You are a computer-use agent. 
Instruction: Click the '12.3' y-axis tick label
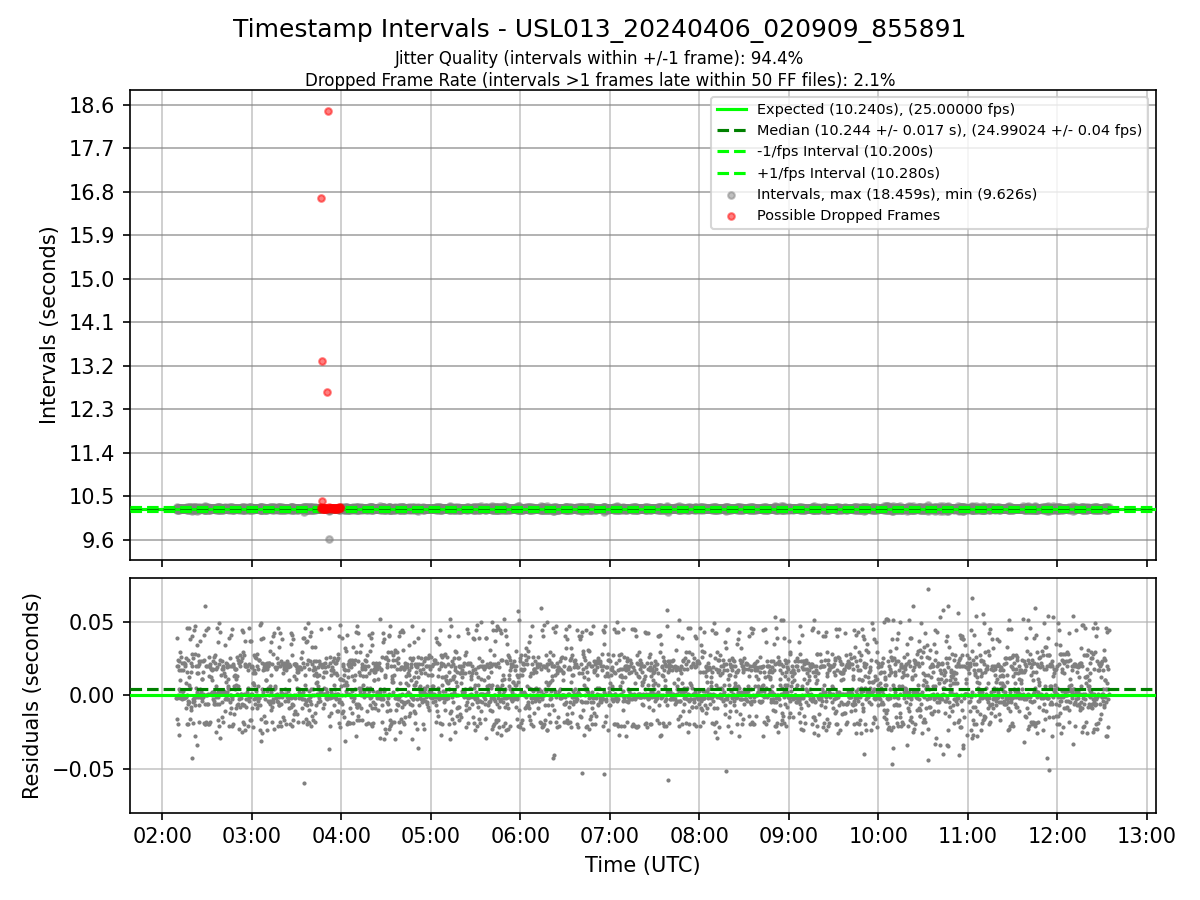(93, 409)
